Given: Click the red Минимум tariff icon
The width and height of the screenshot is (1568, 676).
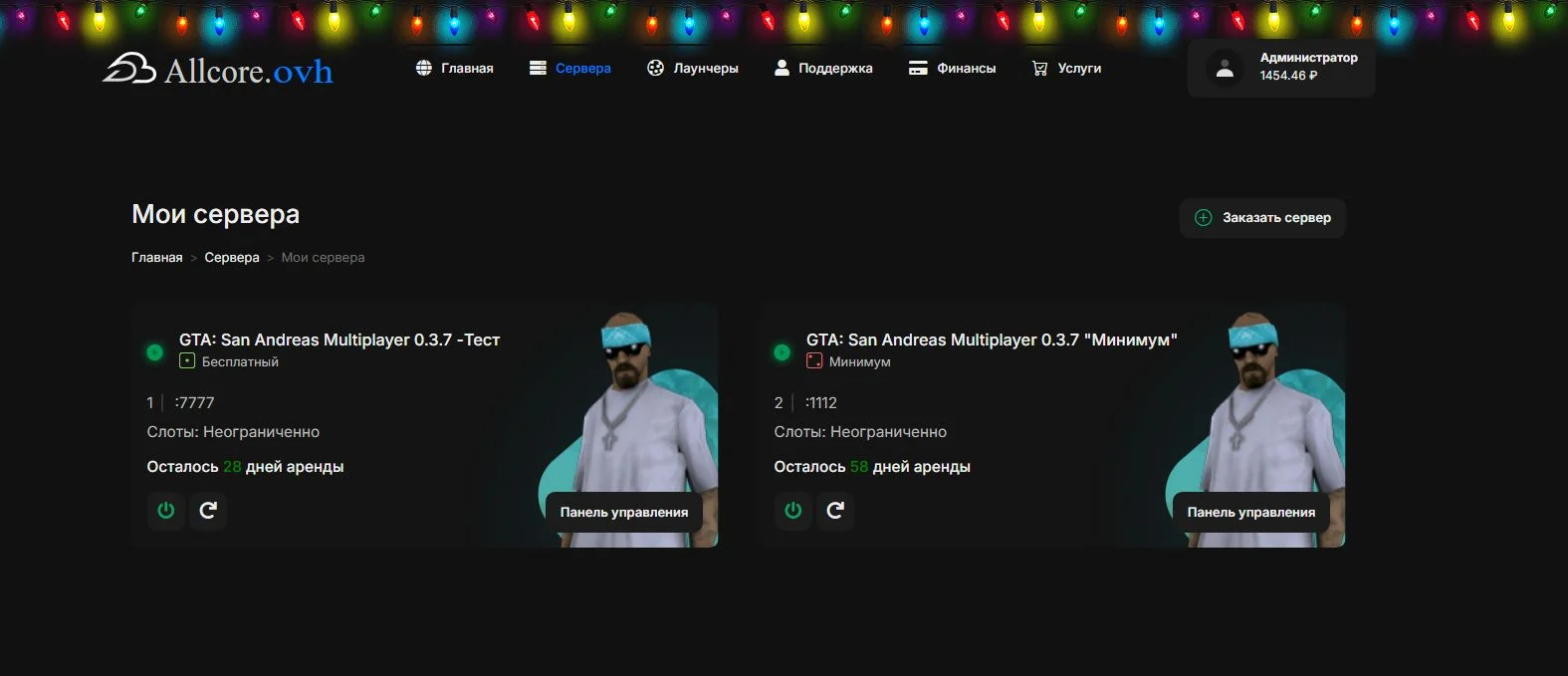Looking at the screenshot, I should click(814, 361).
